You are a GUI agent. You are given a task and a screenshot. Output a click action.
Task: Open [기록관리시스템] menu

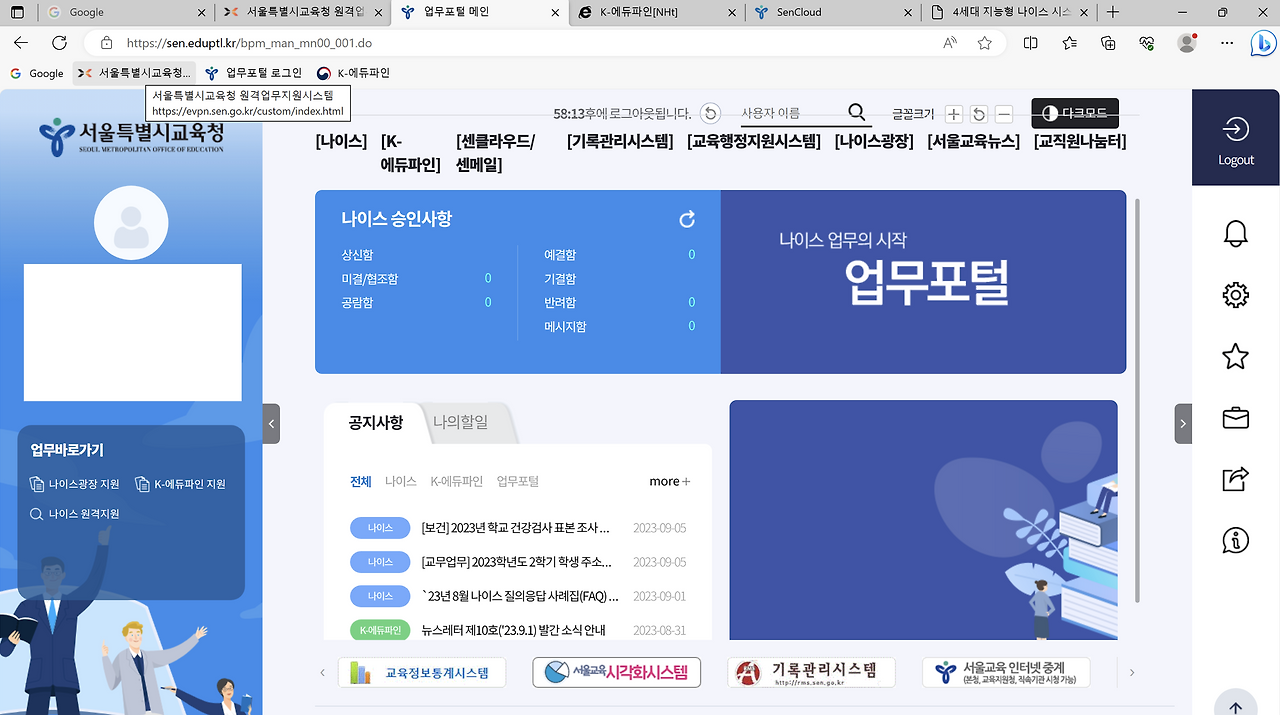620,141
